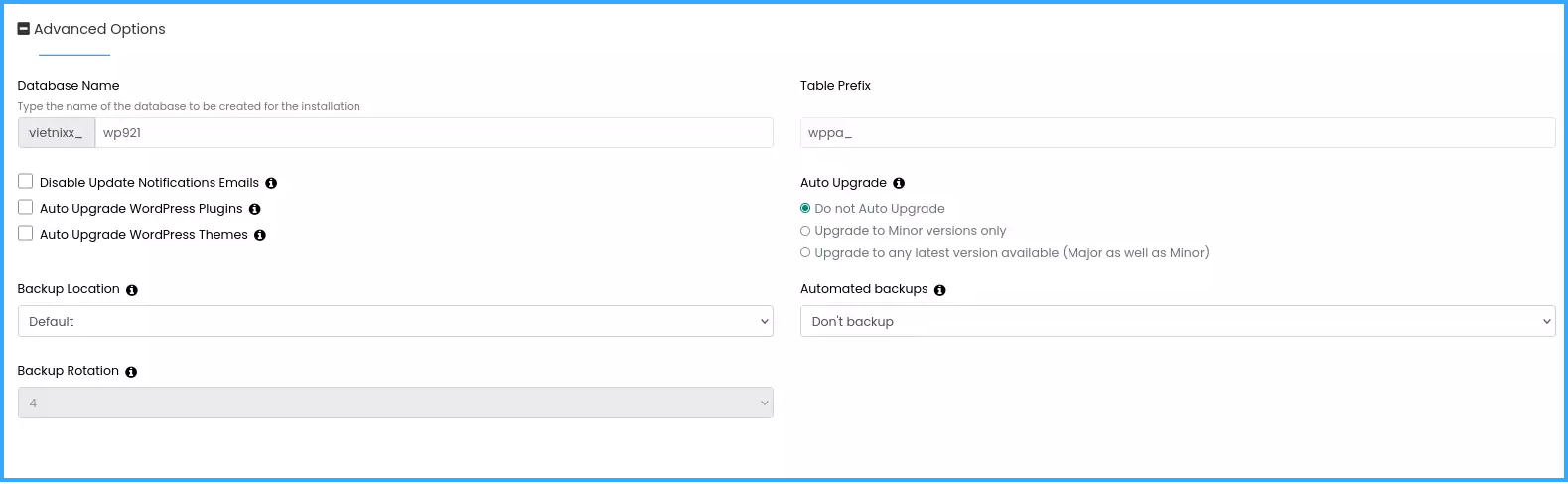The image size is (1568, 484).
Task: Info icon beside Auto Upgrade WordPress Plugins
Action: pyautogui.click(x=255, y=209)
